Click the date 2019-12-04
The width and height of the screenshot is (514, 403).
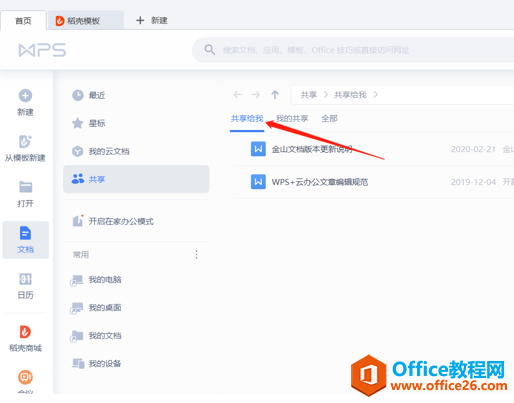tap(473, 182)
